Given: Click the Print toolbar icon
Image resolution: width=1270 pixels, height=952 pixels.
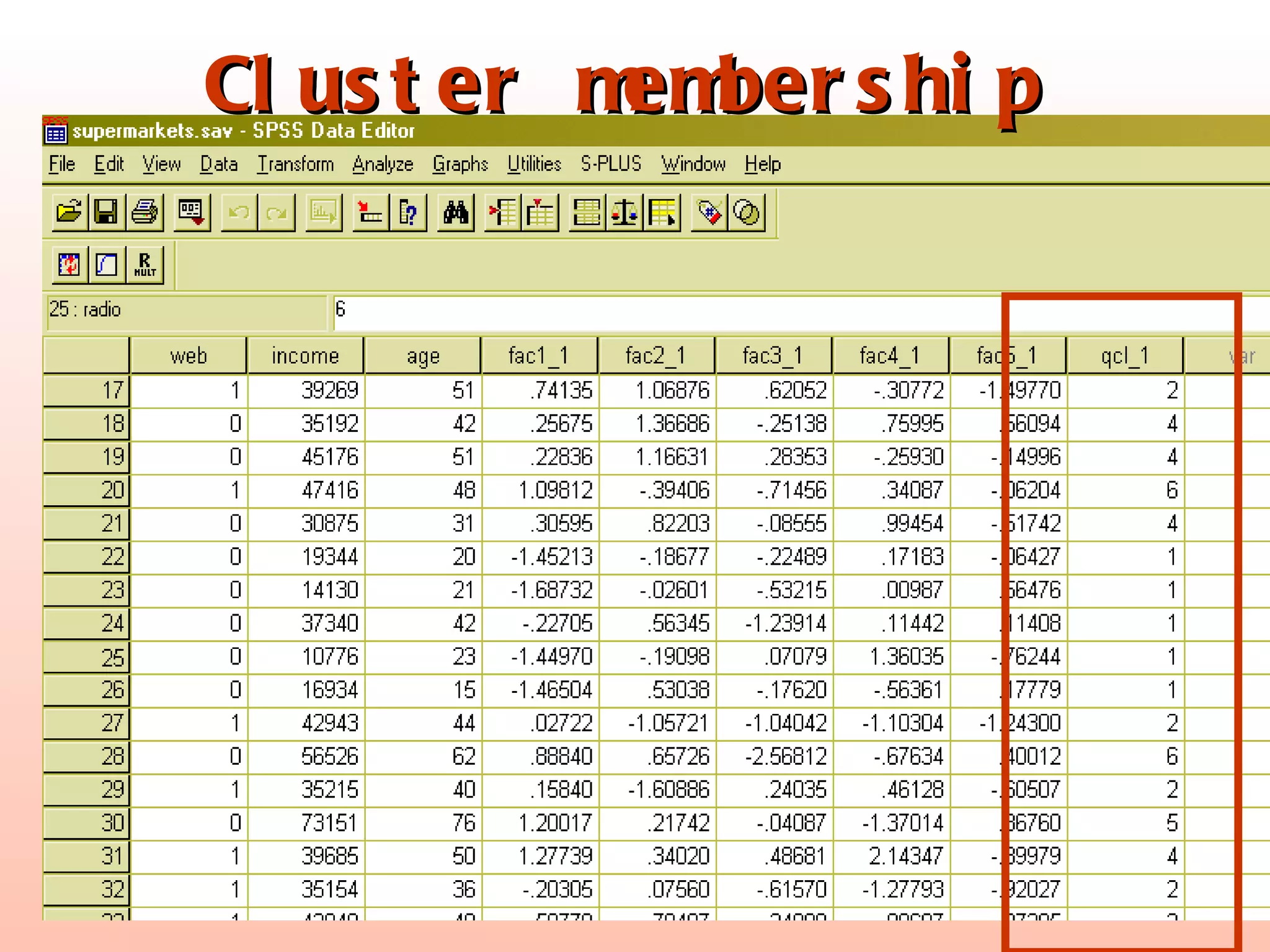Looking at the screenshot, I should (144, 213).
